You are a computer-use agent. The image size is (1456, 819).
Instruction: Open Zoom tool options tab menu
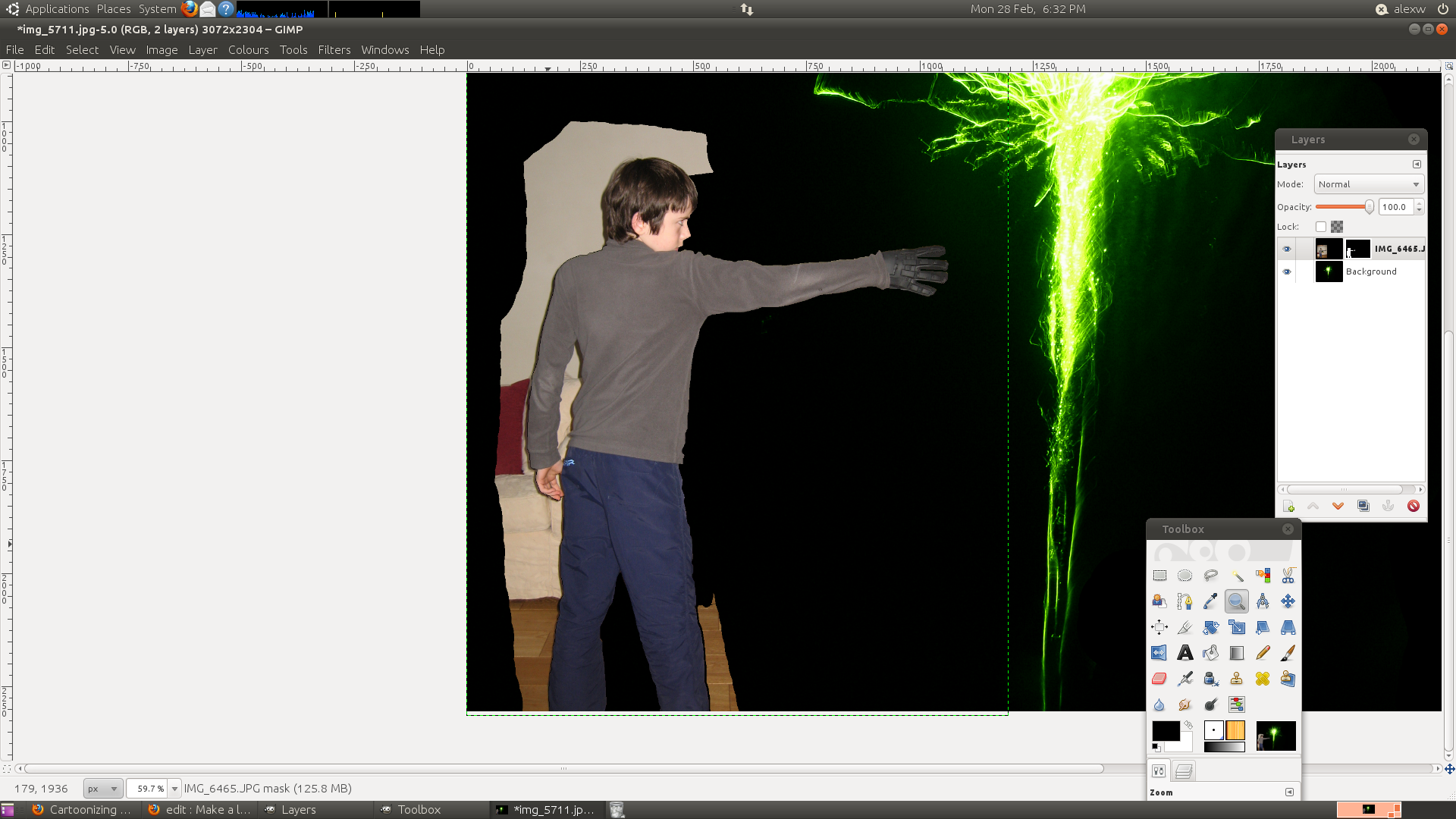(x=1289, y=792)
